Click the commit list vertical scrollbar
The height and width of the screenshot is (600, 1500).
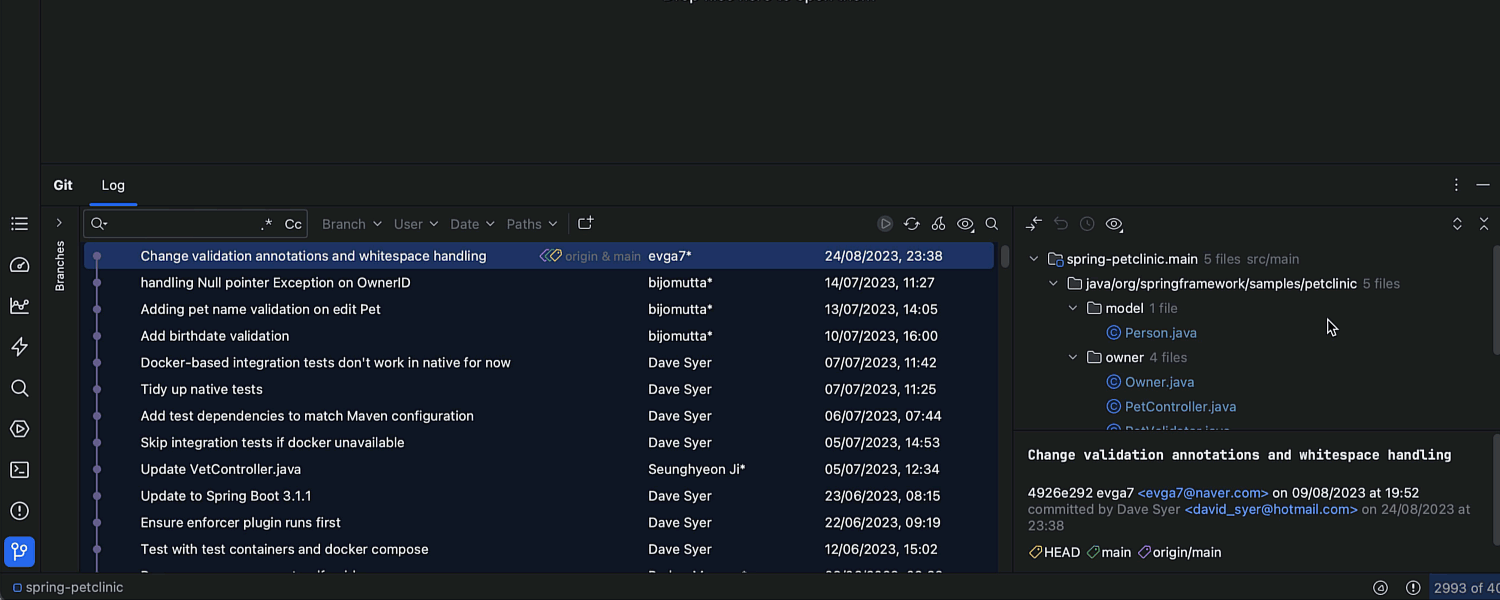point(1004,257)
